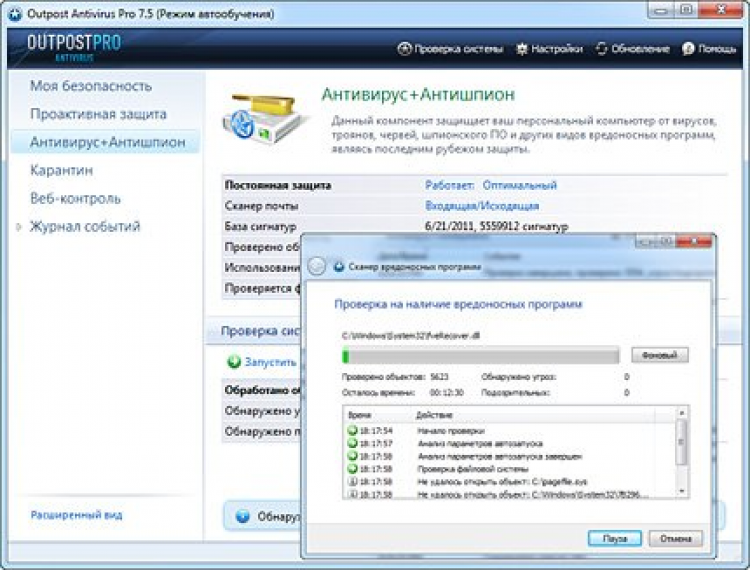Screen dimensions: 750x570
Task: Click the Действие column header in the log
Action: coord(434,415)
